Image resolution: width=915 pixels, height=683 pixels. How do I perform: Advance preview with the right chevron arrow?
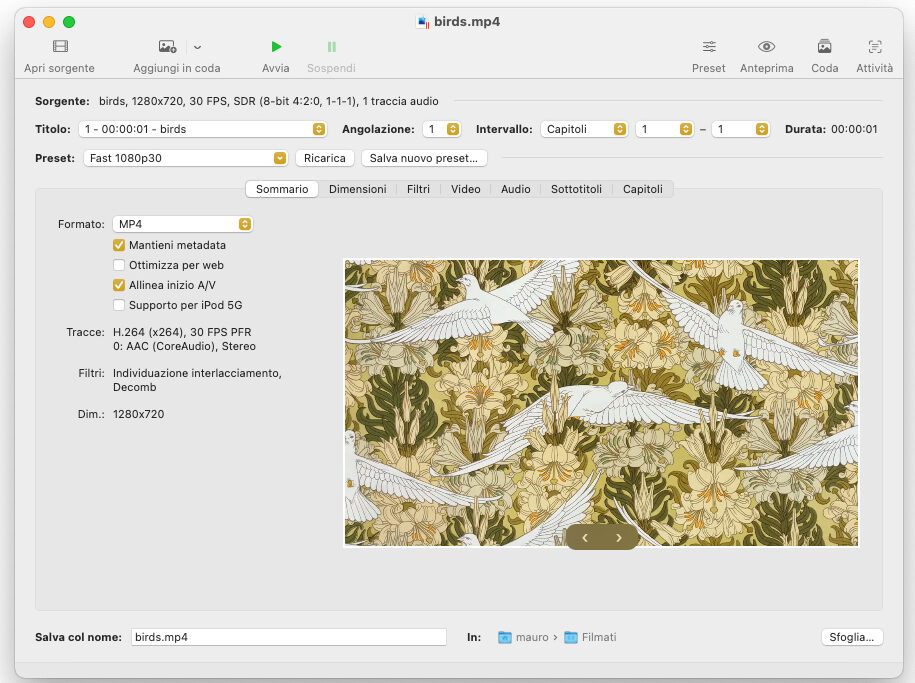click(618, 537)
